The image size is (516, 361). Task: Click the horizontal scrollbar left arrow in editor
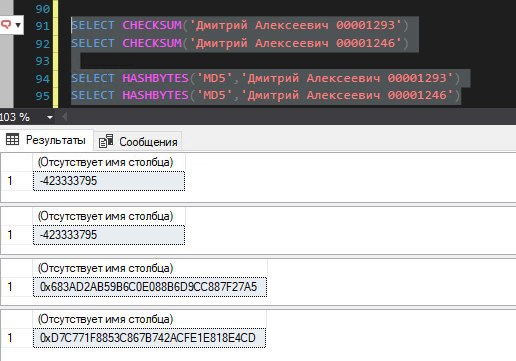64,117
